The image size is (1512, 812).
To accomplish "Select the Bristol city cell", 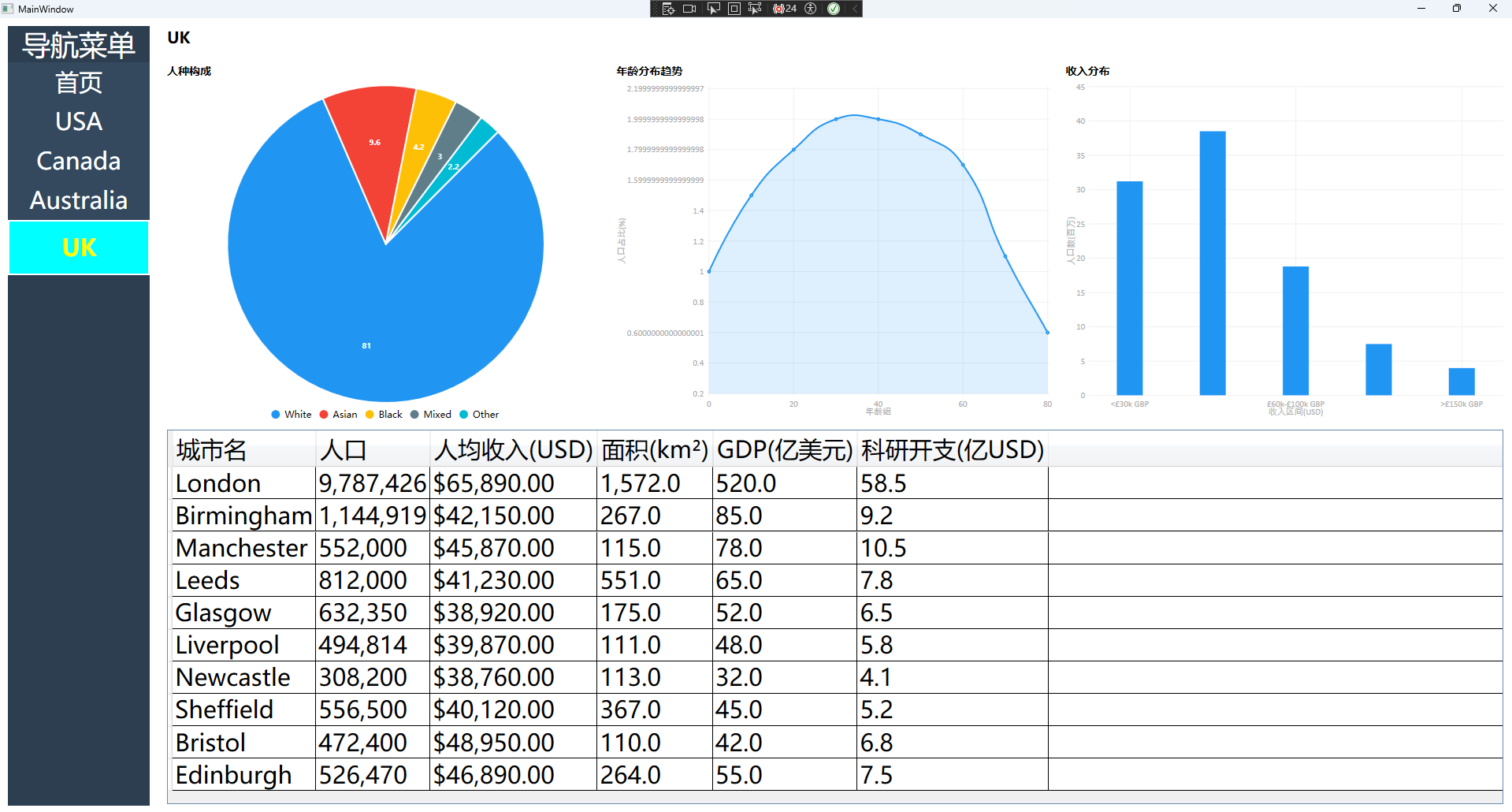I will [x=244, y=743].
